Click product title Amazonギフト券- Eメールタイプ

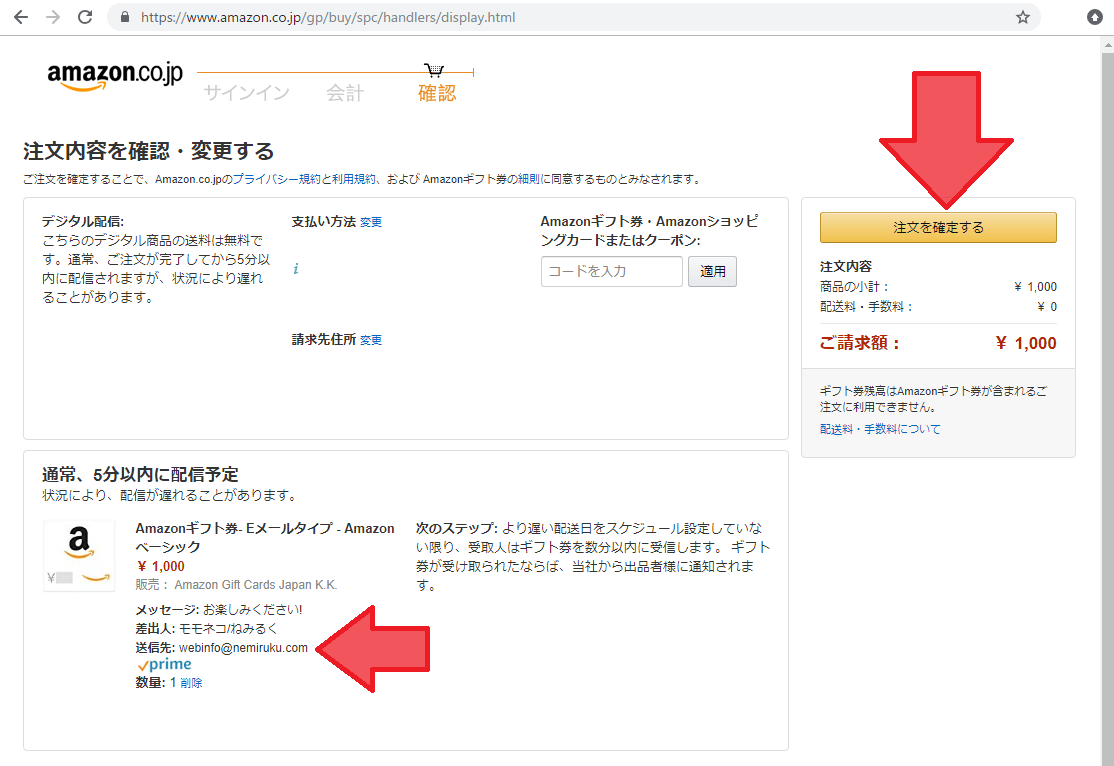tap(265, 538)
